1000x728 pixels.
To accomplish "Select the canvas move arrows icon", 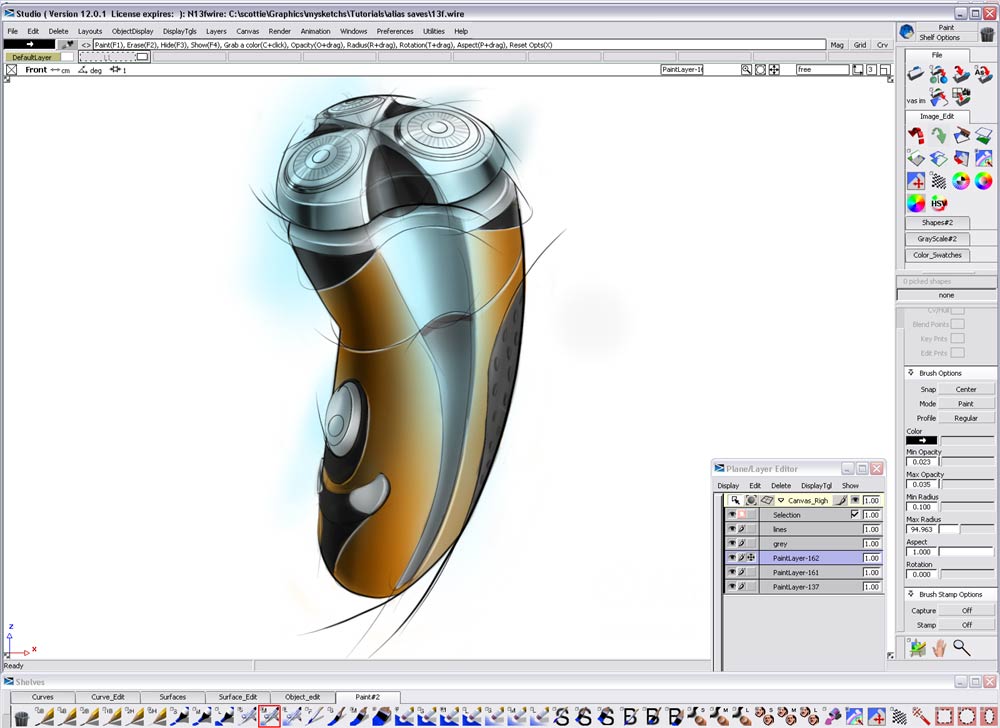I will pos(914,181).
